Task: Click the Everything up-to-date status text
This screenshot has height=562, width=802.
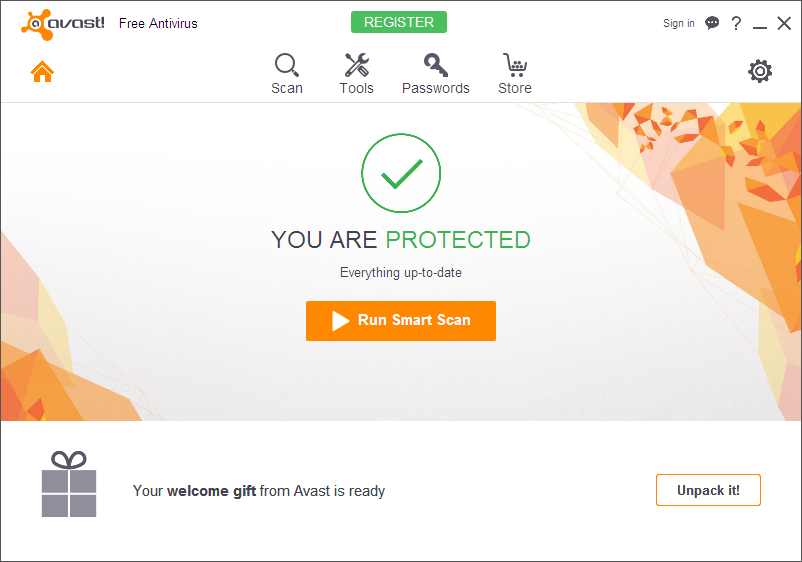Action: pyautogui.click(x=401, y=272)
